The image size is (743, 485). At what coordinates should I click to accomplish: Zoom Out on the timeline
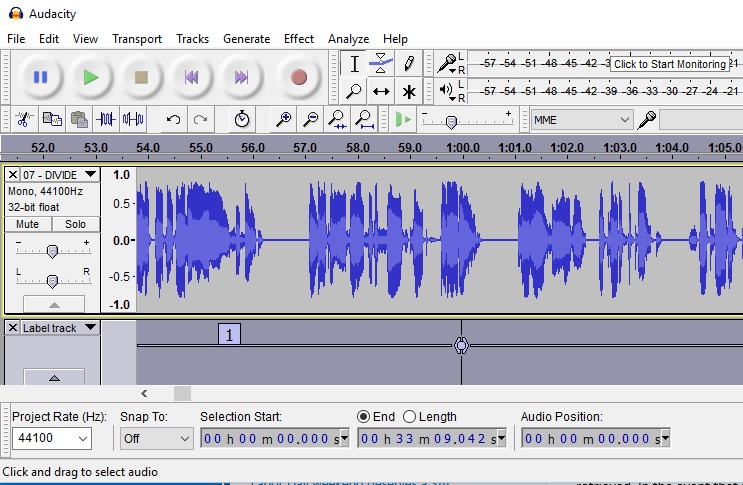click(310, 119)
